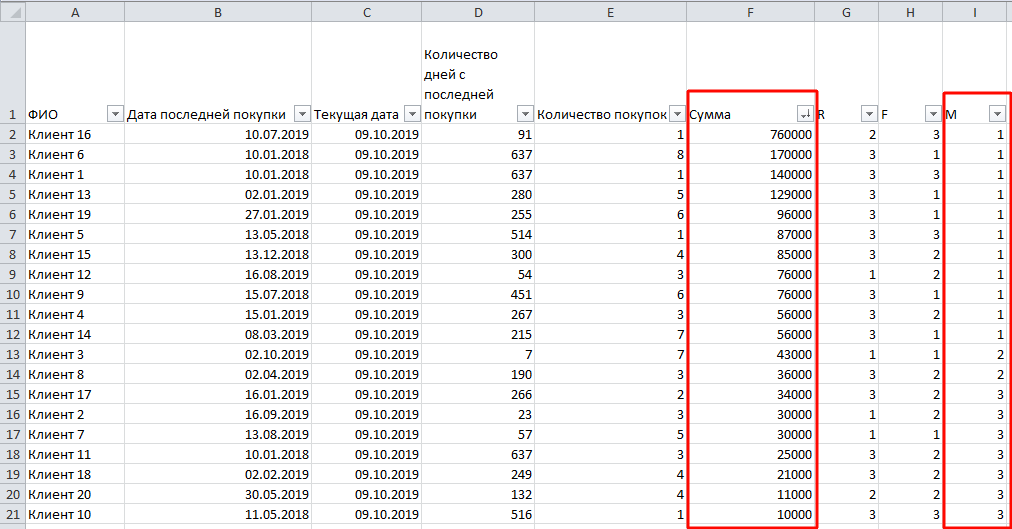Screen dimensions: 1012x529
Task: Open the Количество дней с последней покупки filter
Action: click(x=525, y=114)
